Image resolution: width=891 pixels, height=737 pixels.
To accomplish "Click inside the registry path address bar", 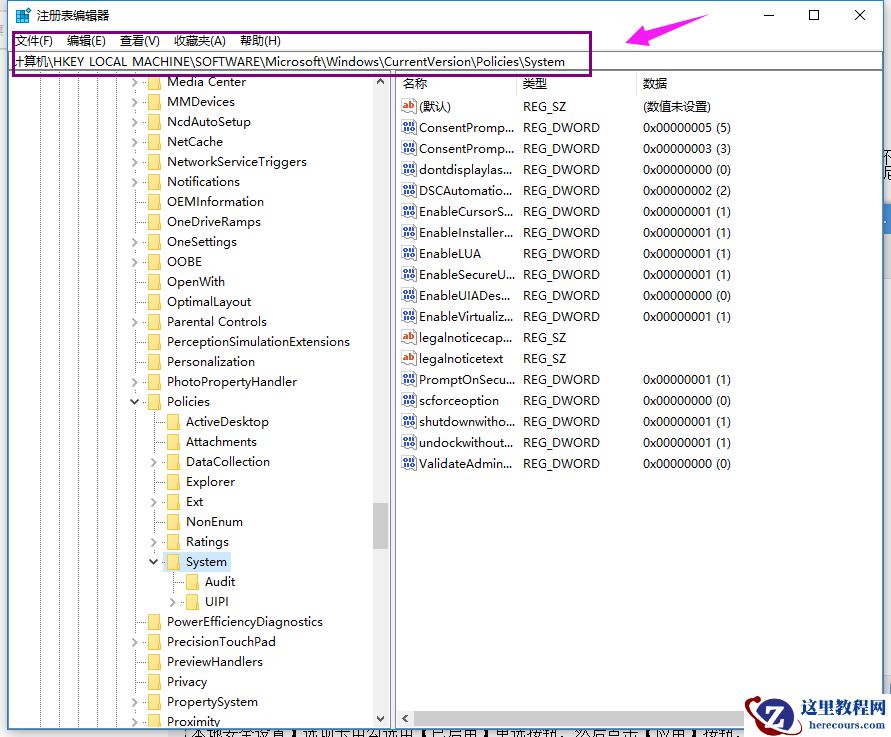I will 300,61.
